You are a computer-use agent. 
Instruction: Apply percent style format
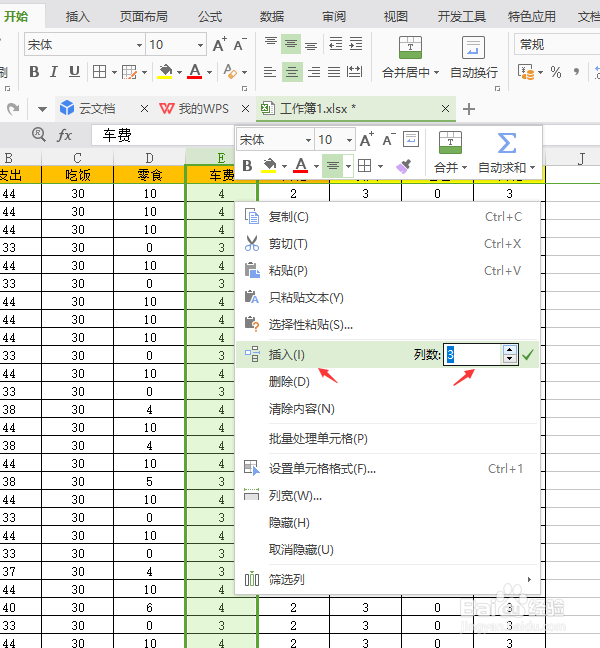[x=556, y=72]
